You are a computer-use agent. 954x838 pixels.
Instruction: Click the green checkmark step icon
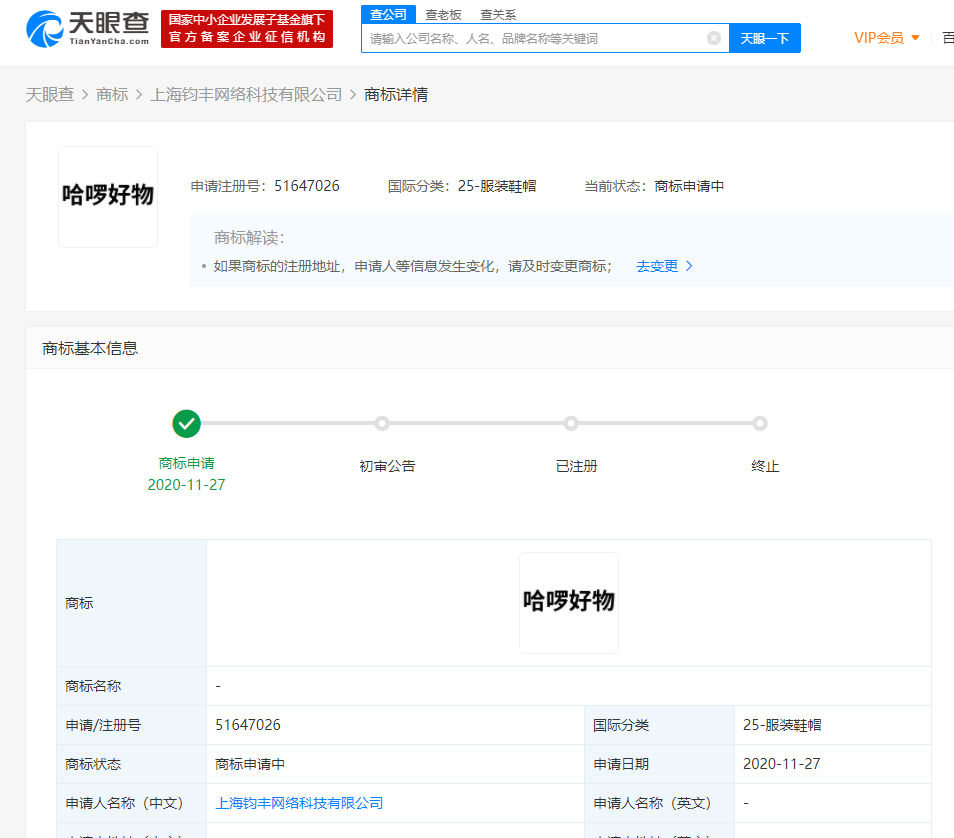pyautogui.click(x=187, y=424)
